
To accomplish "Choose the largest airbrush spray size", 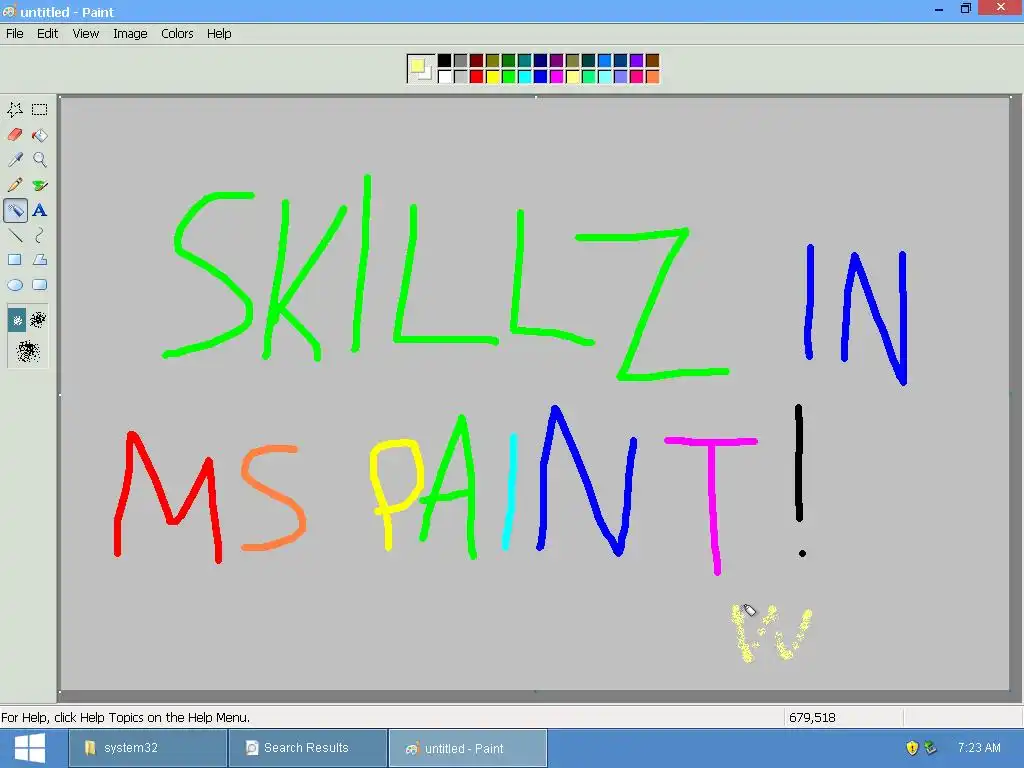I will coord(28,352).
